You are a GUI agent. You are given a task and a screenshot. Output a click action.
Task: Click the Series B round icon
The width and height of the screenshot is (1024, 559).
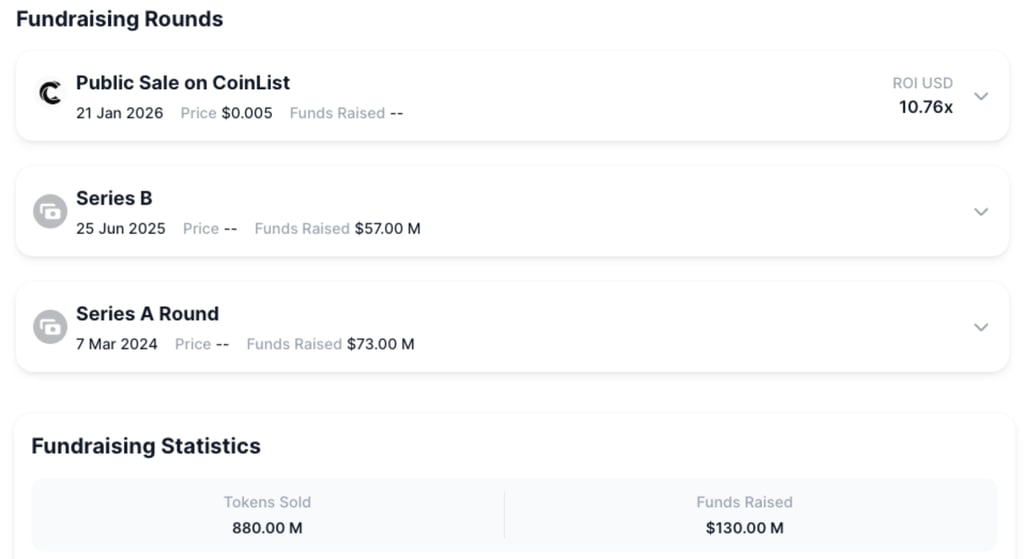pos(50,212)
